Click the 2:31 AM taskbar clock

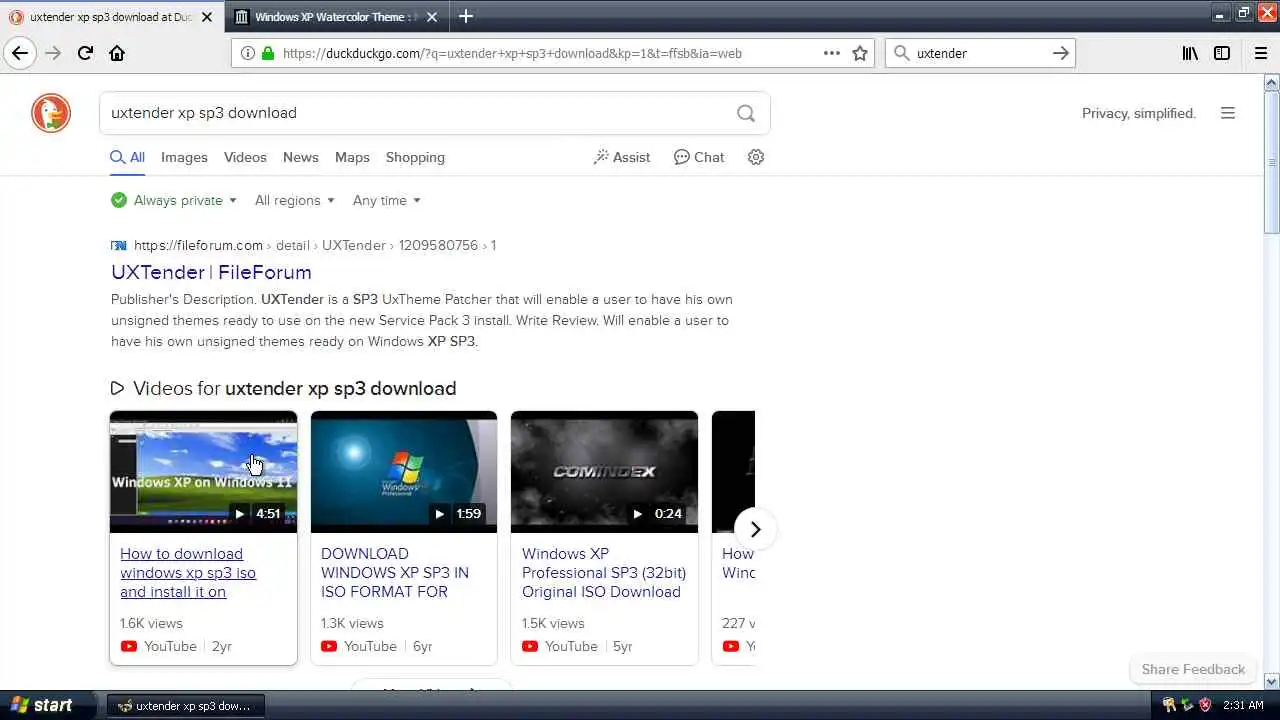tap(1243, 705)
